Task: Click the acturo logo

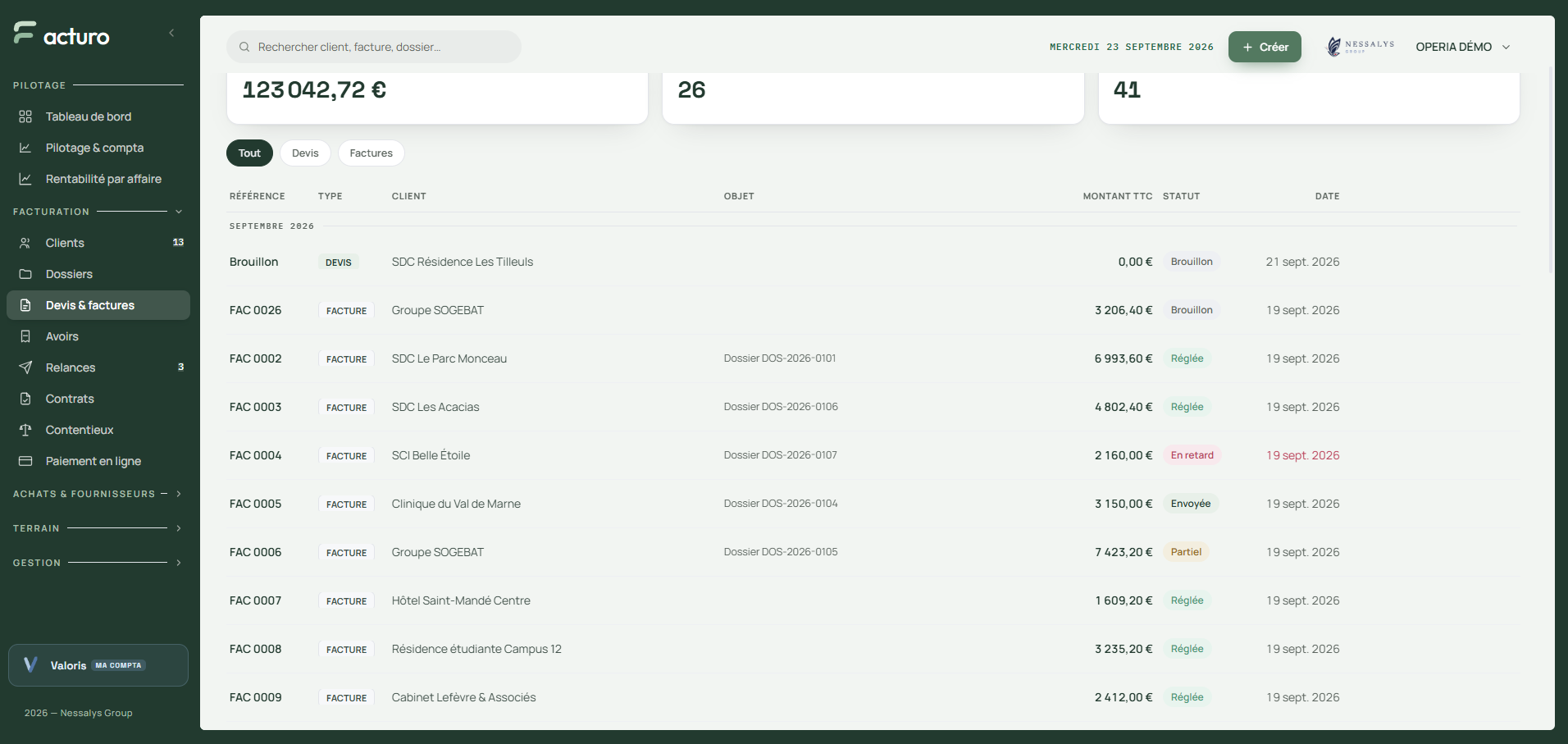Action: tap(62, 34)
